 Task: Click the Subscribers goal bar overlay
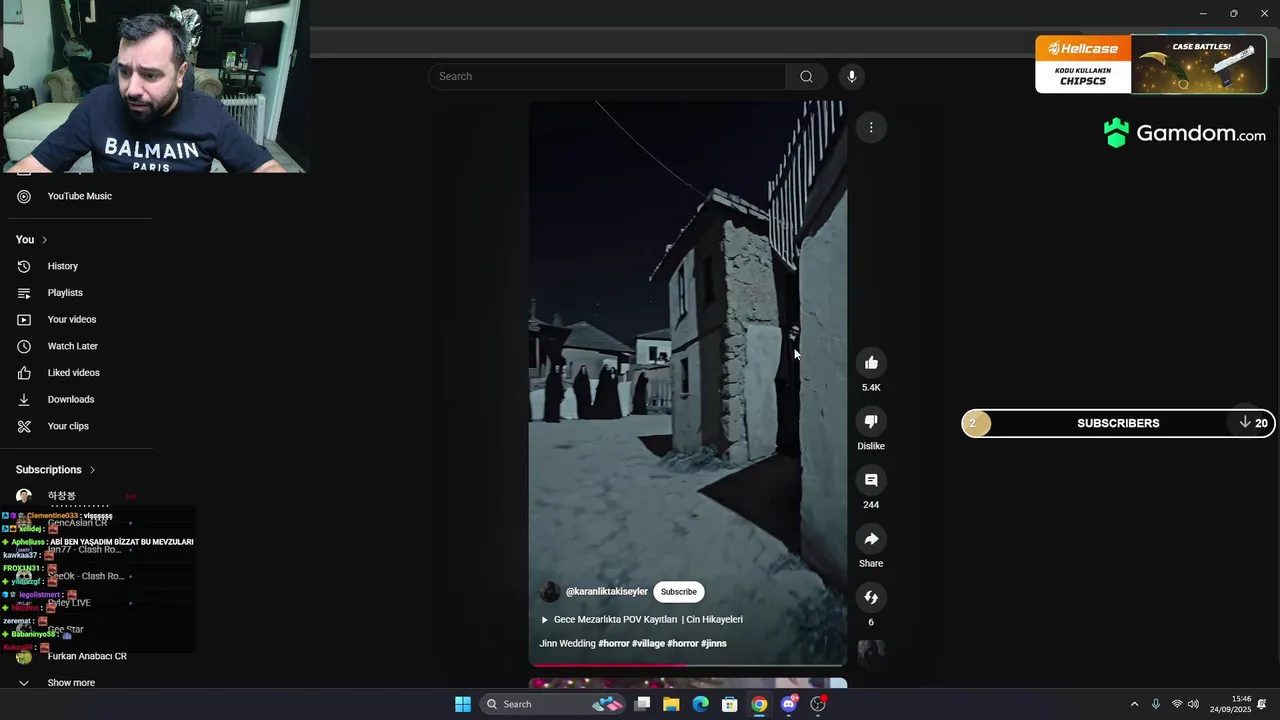click(1118, 423)
